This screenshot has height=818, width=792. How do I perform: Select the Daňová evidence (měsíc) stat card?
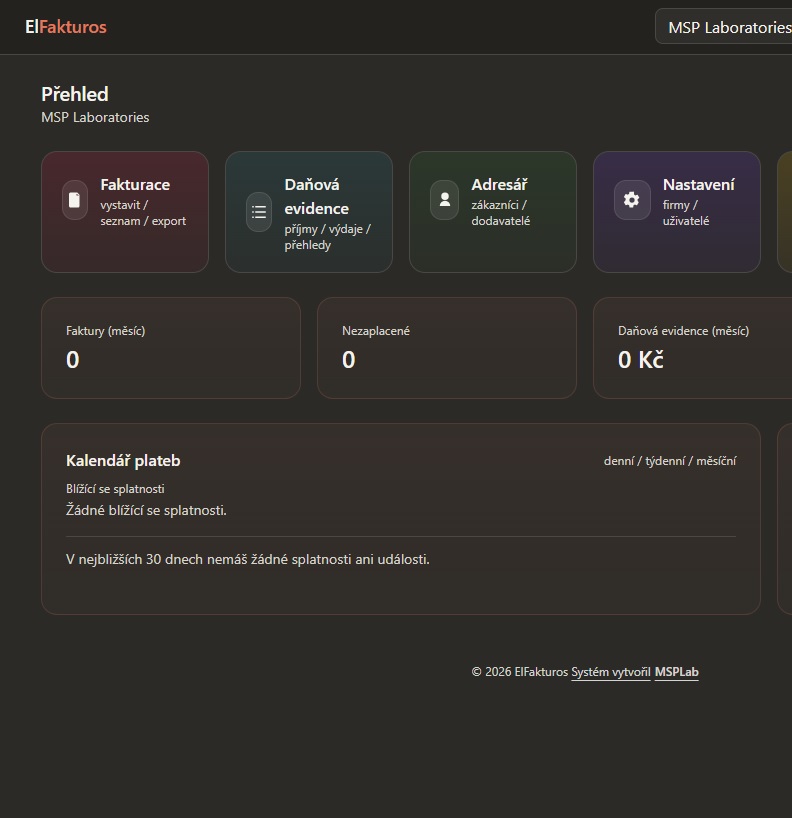[693, 348]
